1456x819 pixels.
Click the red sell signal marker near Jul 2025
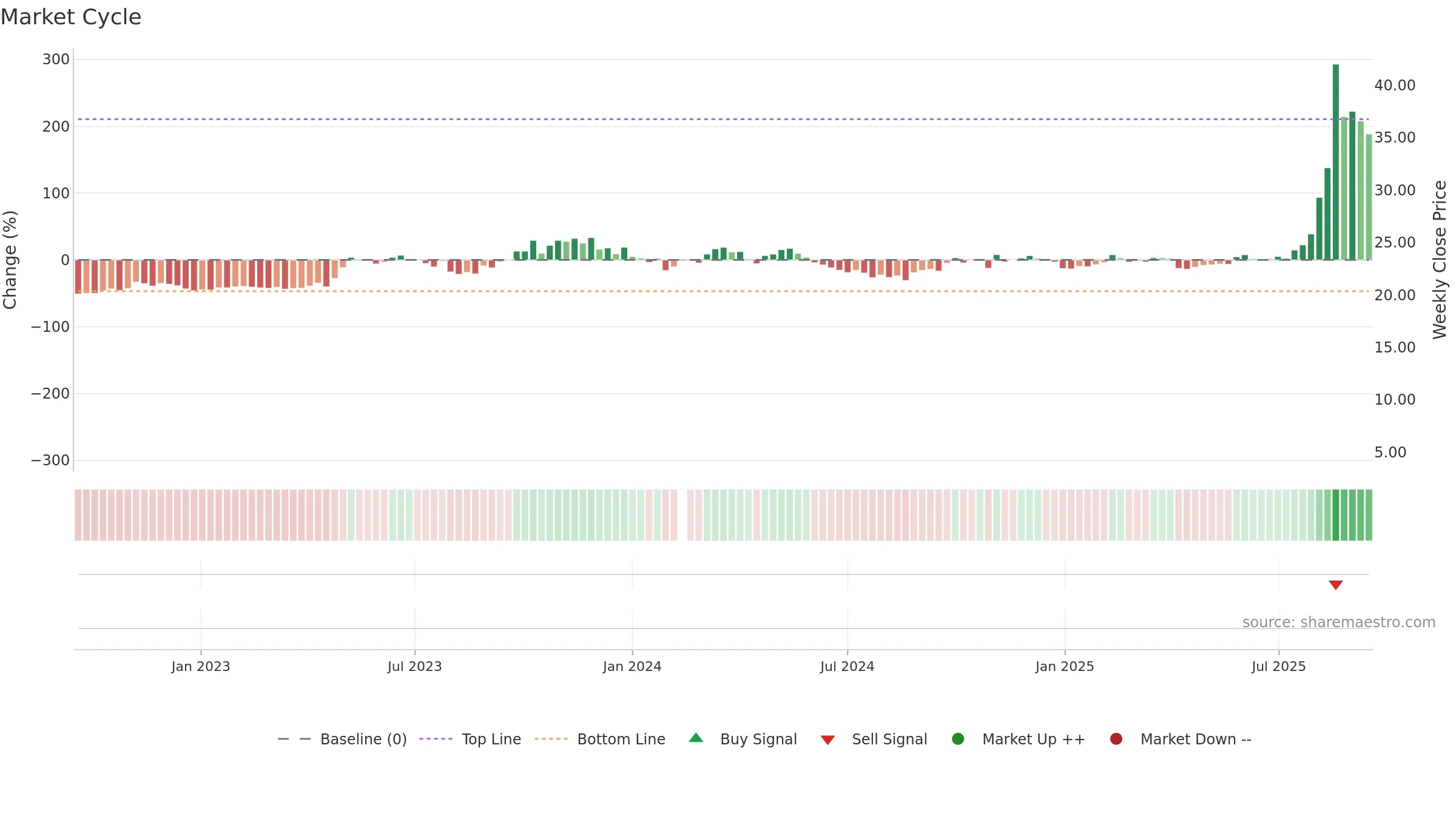[1335, 585]
